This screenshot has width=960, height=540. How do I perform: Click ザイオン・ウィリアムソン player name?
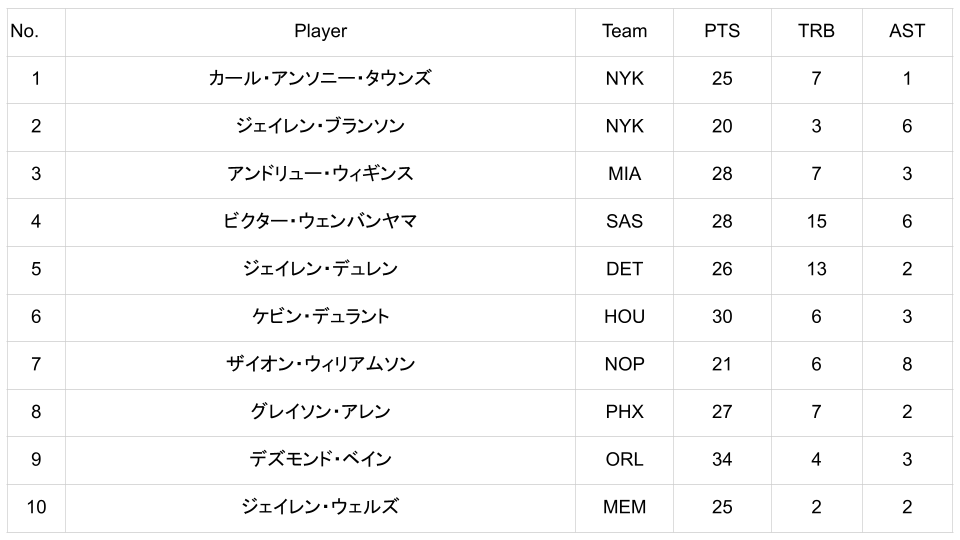(x=320, y=364)
